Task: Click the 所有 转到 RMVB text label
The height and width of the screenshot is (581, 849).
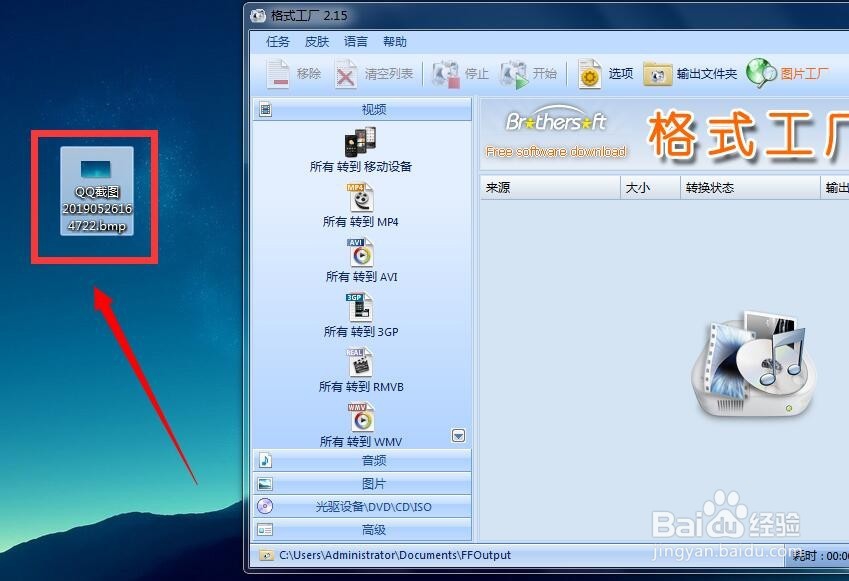Action: (x=361, y=387)
